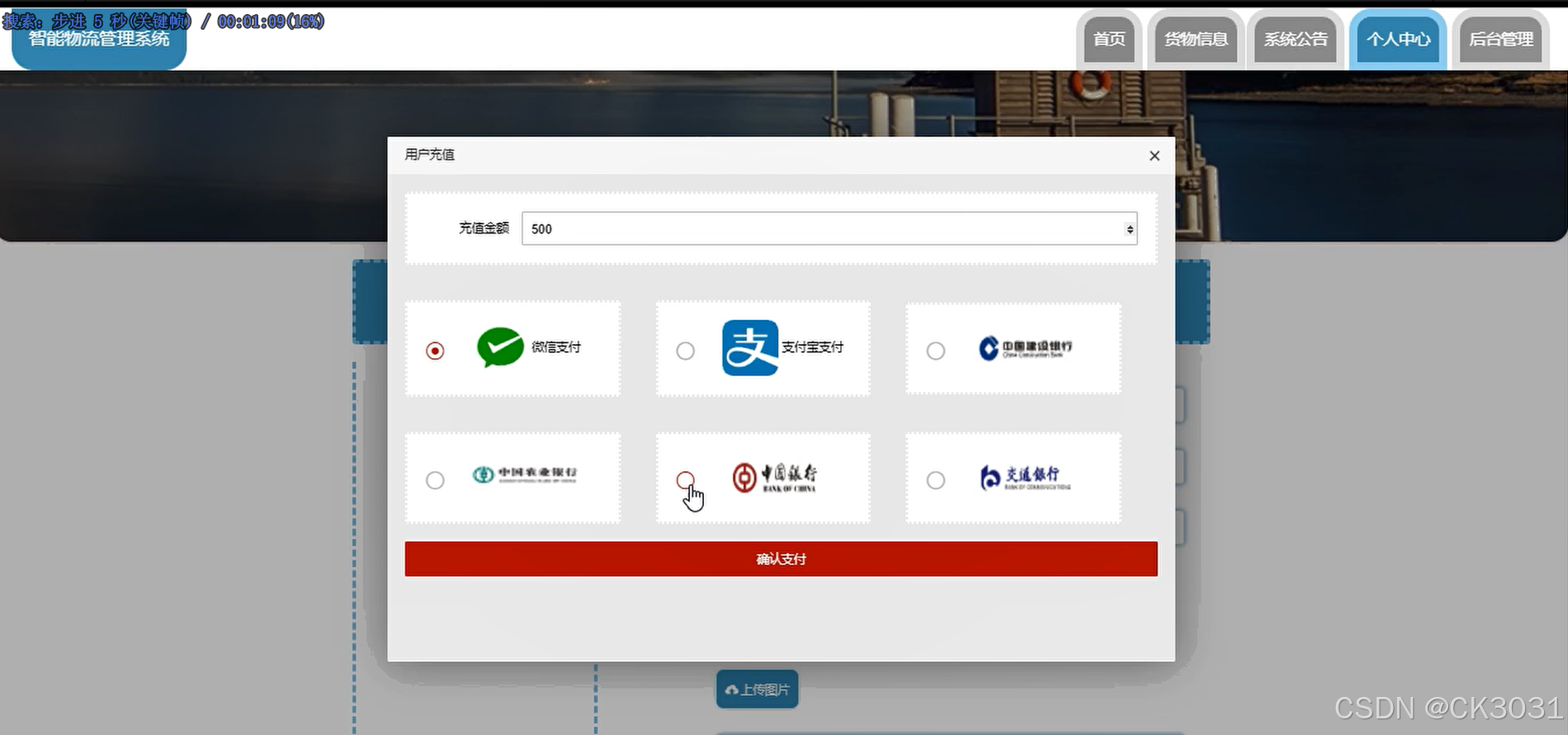Click the Alipay blue logo
1568x735 pixels.
coord(750,347)
